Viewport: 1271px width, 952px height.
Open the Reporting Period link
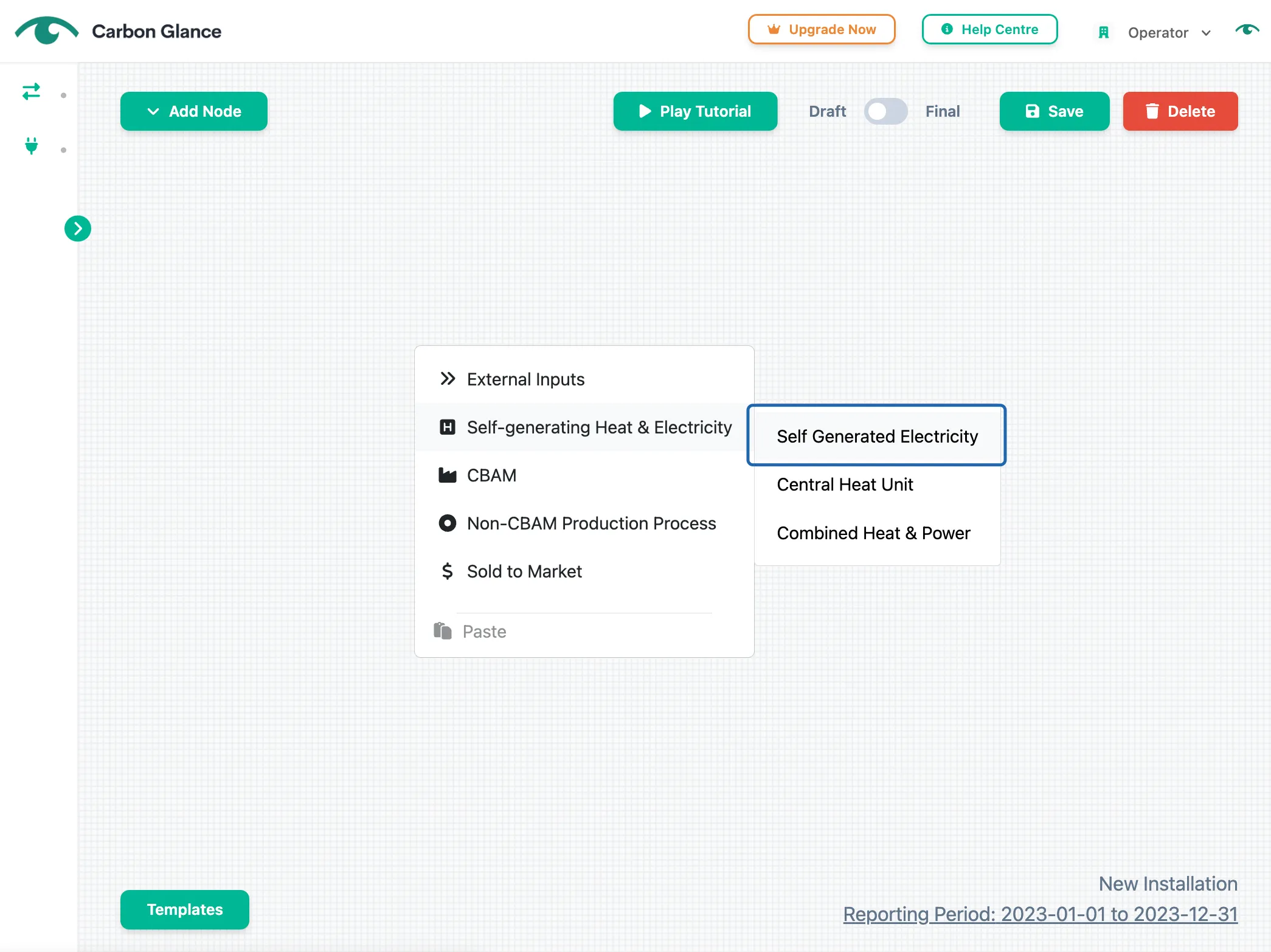[x=1041, y=914]
